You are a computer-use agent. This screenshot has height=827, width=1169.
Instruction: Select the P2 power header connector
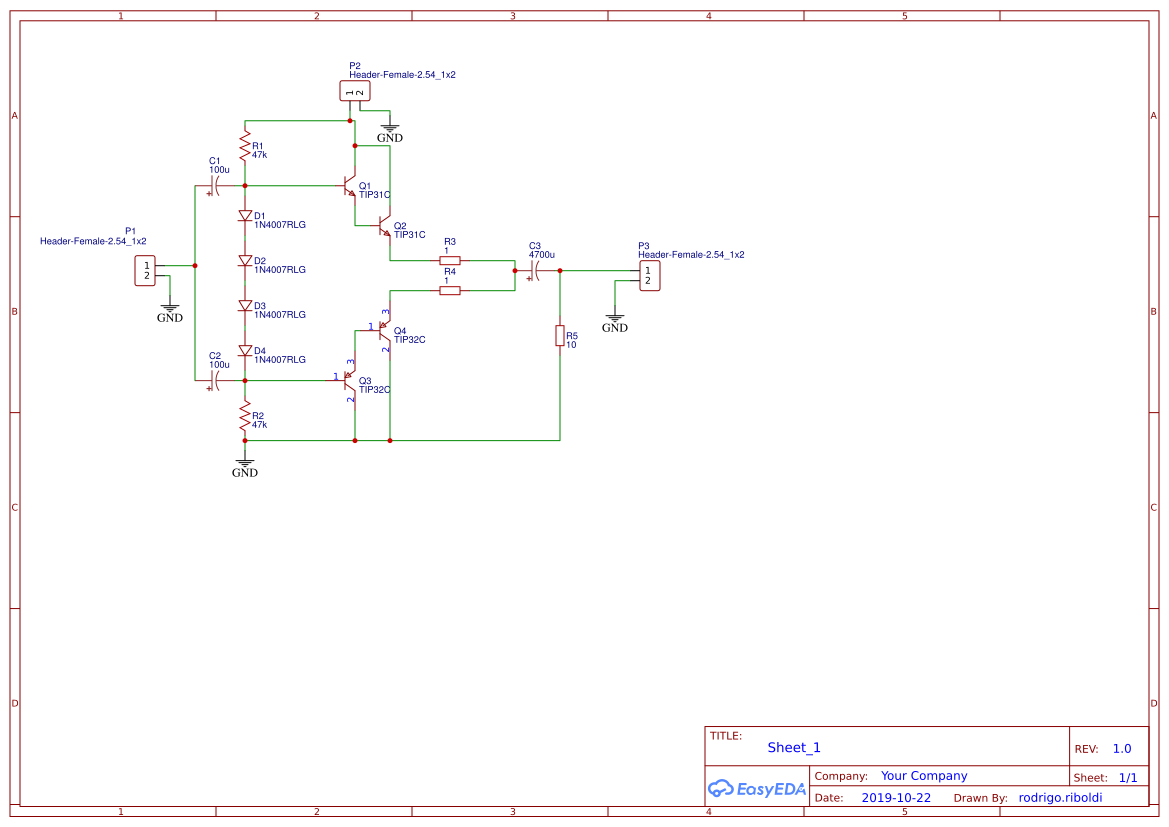click(x=355, y=91)
